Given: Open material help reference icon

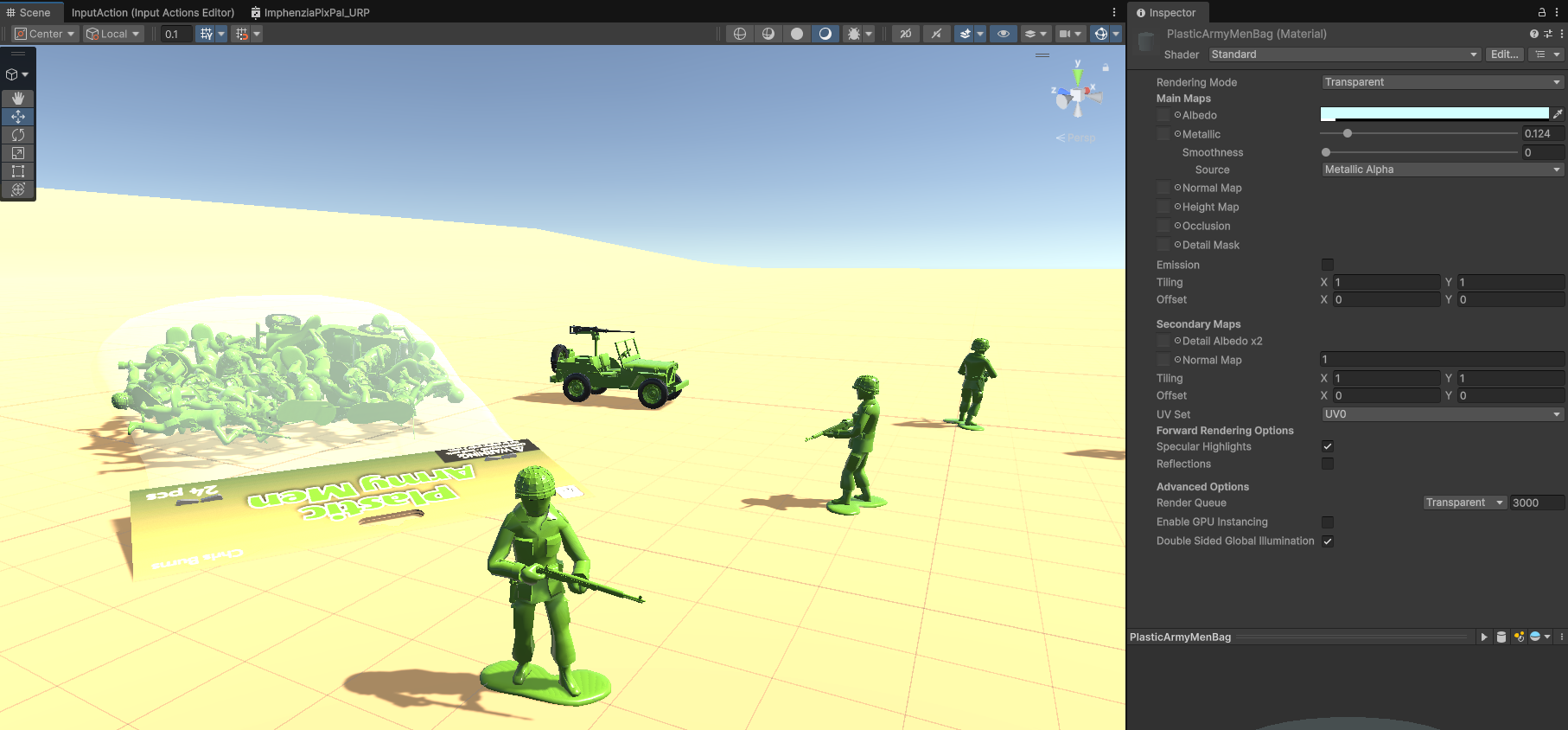Looking at the screenshot, I should [1534, 34].
